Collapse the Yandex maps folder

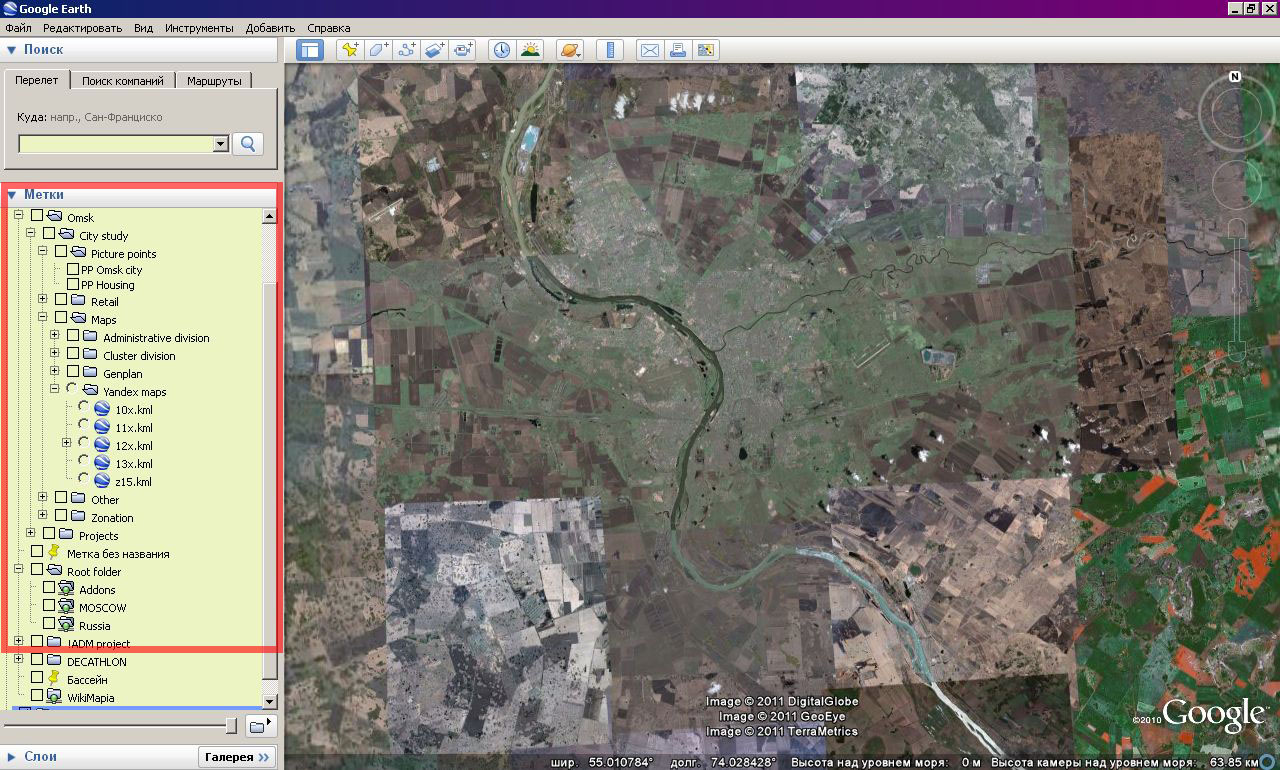pos(55,391)
